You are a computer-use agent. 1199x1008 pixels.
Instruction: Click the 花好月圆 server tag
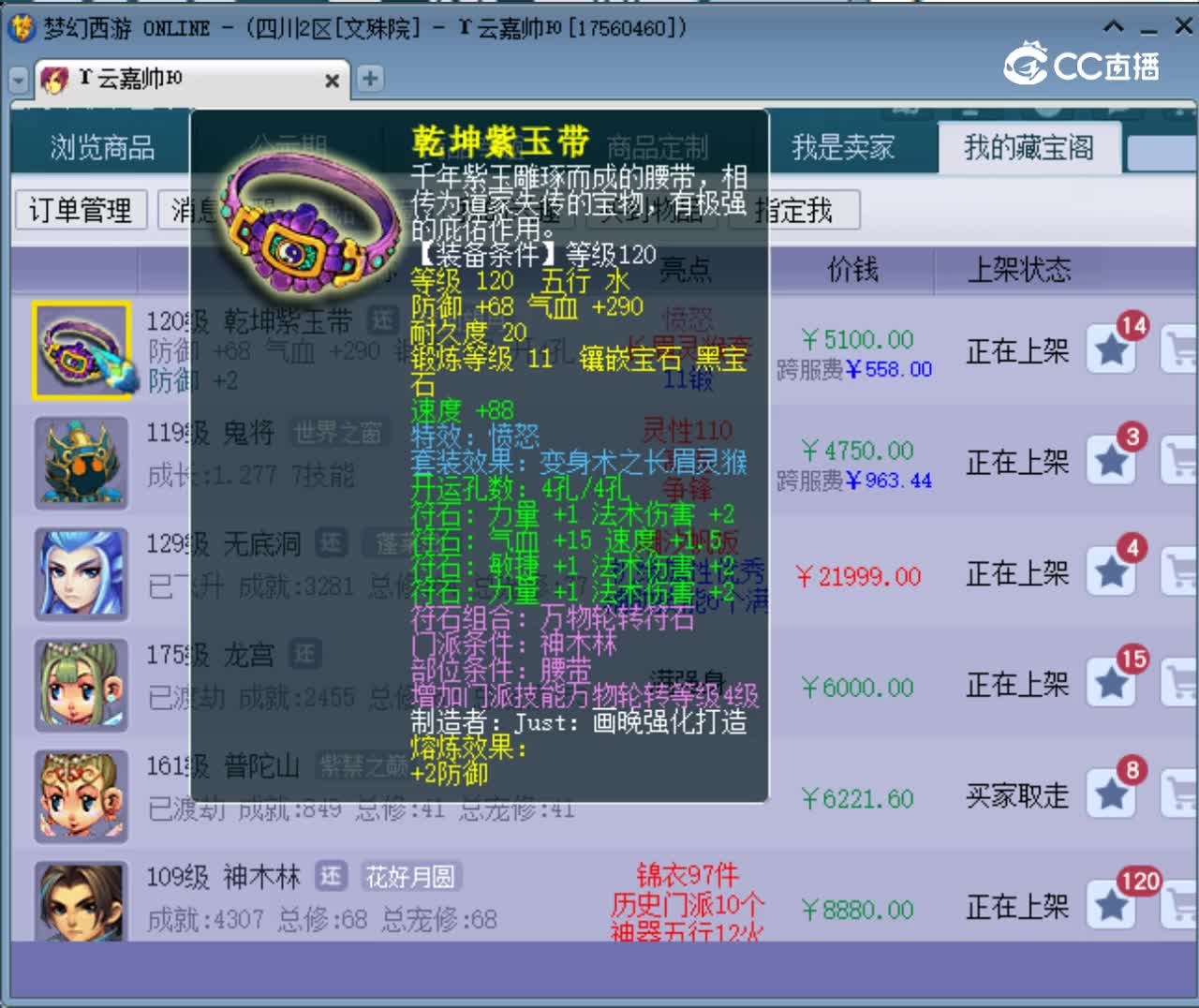click(x=409, y=877)
